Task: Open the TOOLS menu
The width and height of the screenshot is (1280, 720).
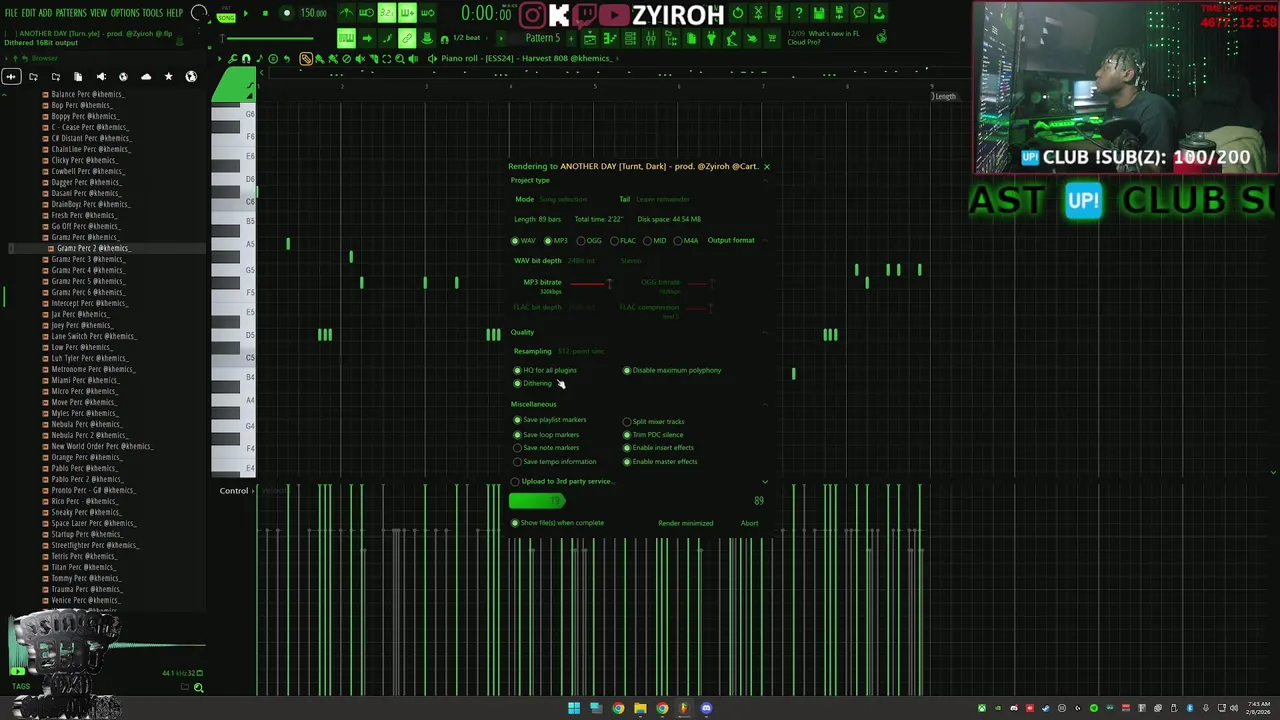Action: [x=152, y=13]
